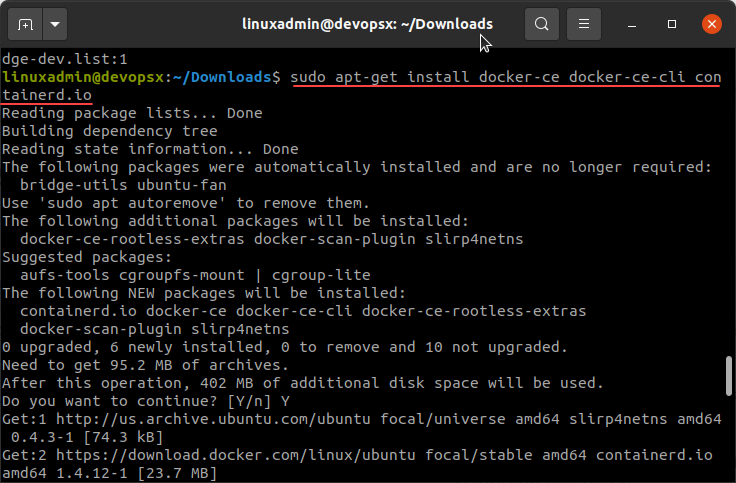Maximize the terminal window

(672, 24)
